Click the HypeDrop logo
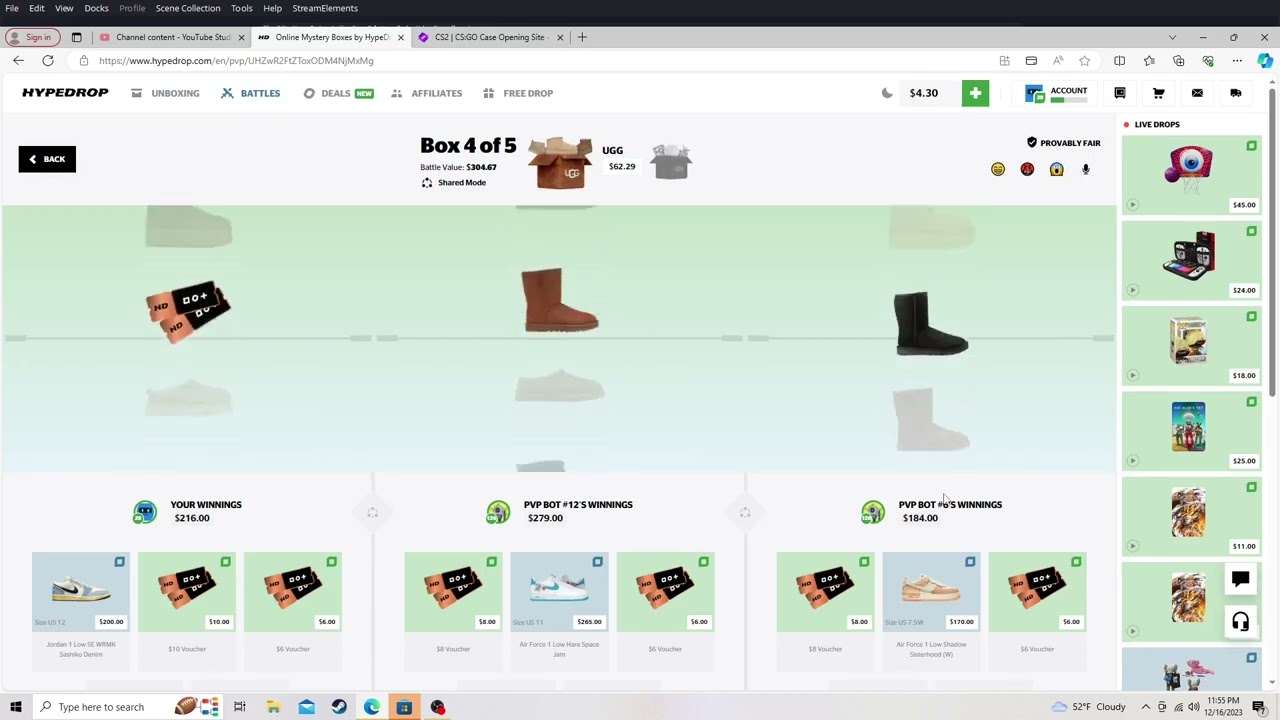Screen dimensions: 1280x720 [x=65, y=93]
